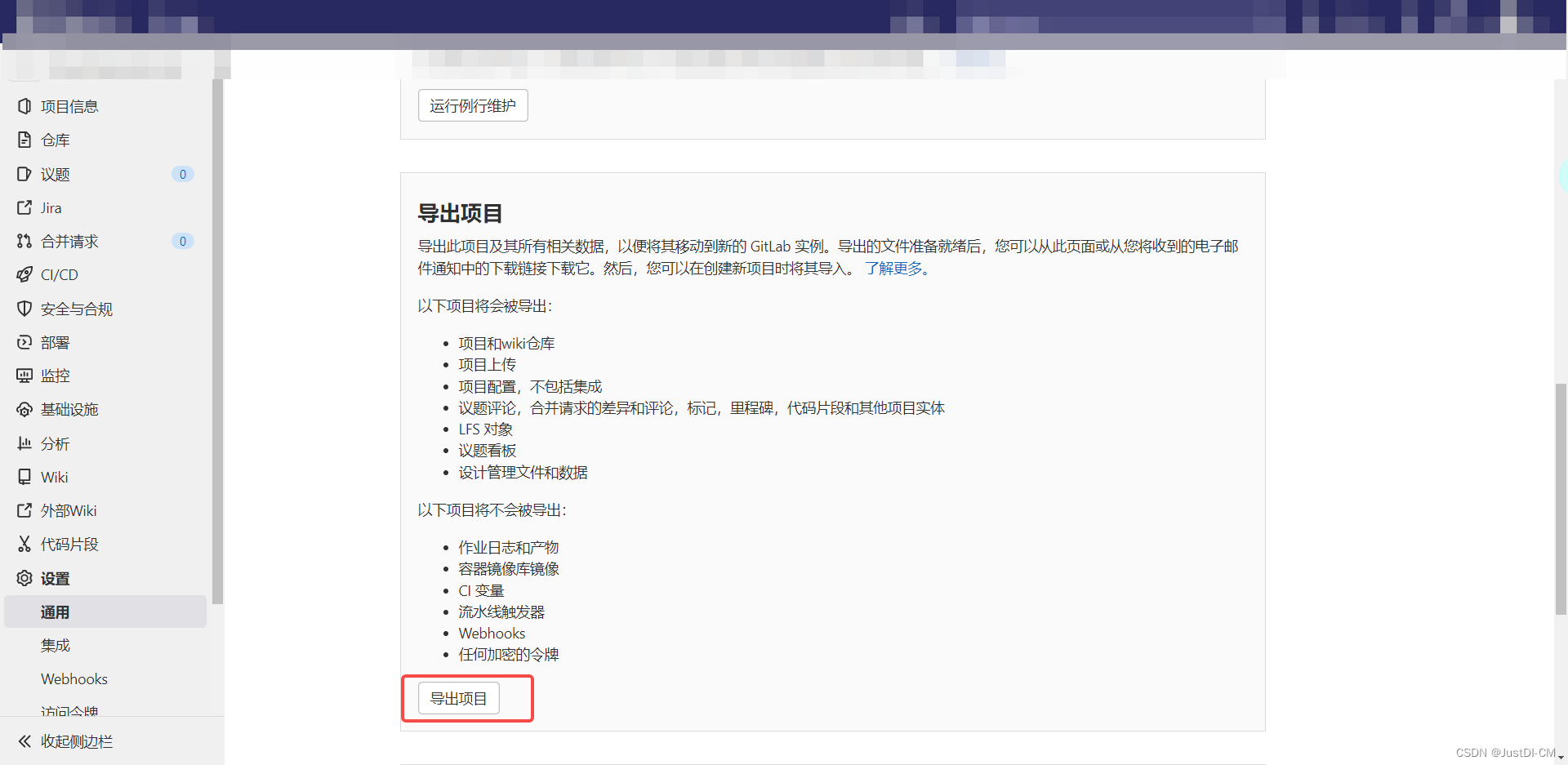Open the 了解更多 learn more link

pyautogui.click(x=894, y=268)
